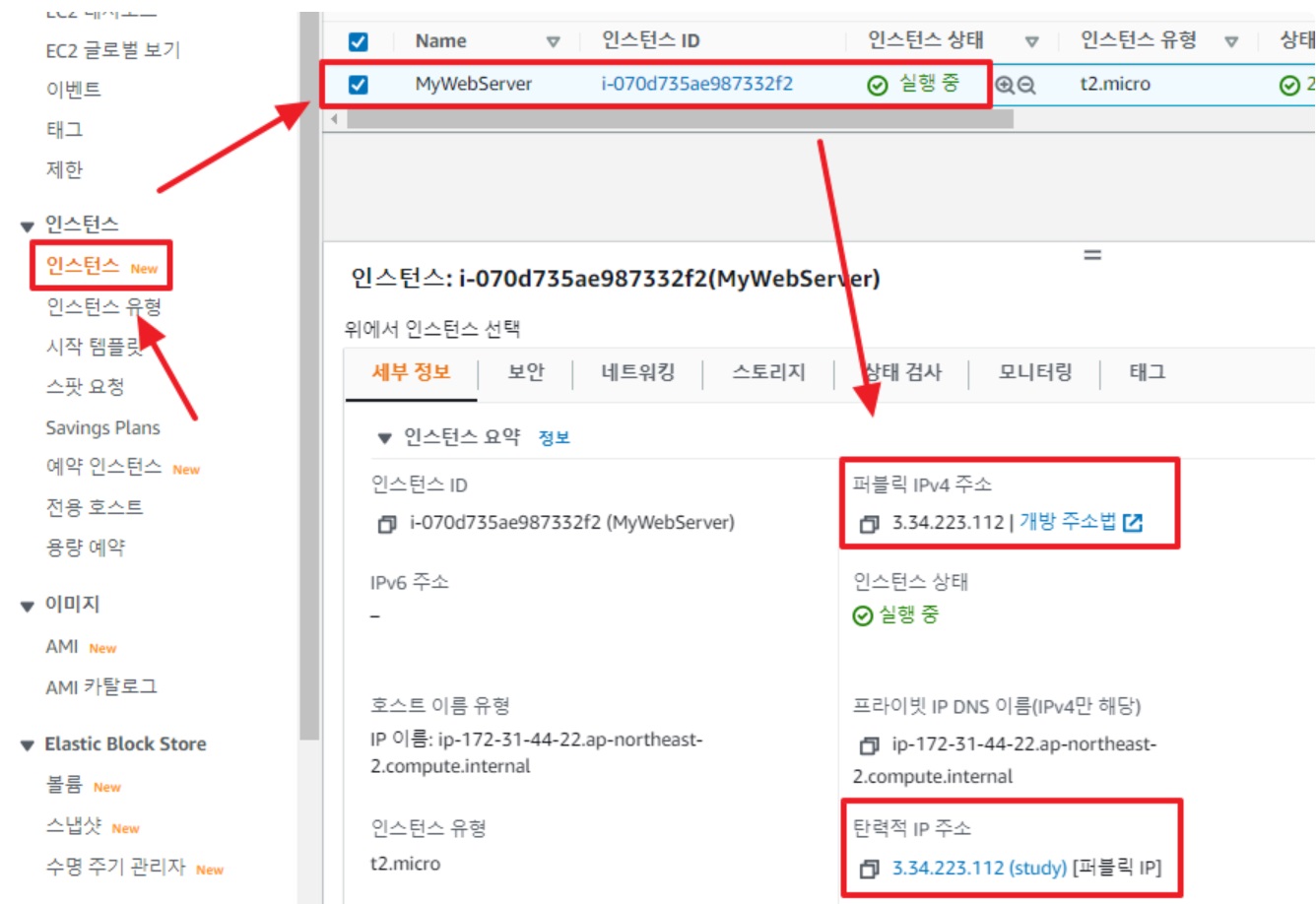Click the 인스턴스 ID column header
1316x904 pixels.
point(650,40)
